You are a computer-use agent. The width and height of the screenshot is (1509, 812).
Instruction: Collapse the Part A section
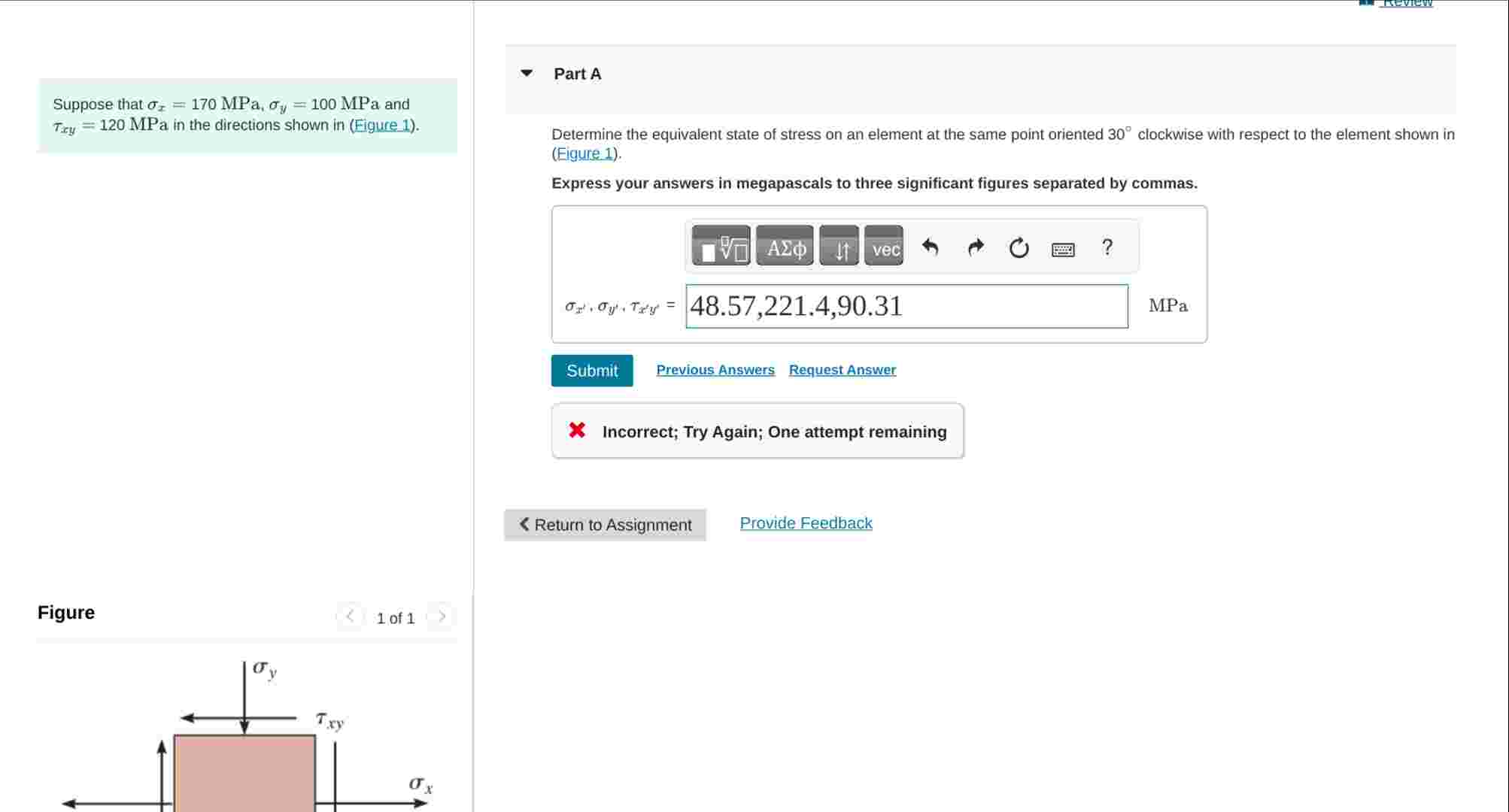tap(527, 73)
